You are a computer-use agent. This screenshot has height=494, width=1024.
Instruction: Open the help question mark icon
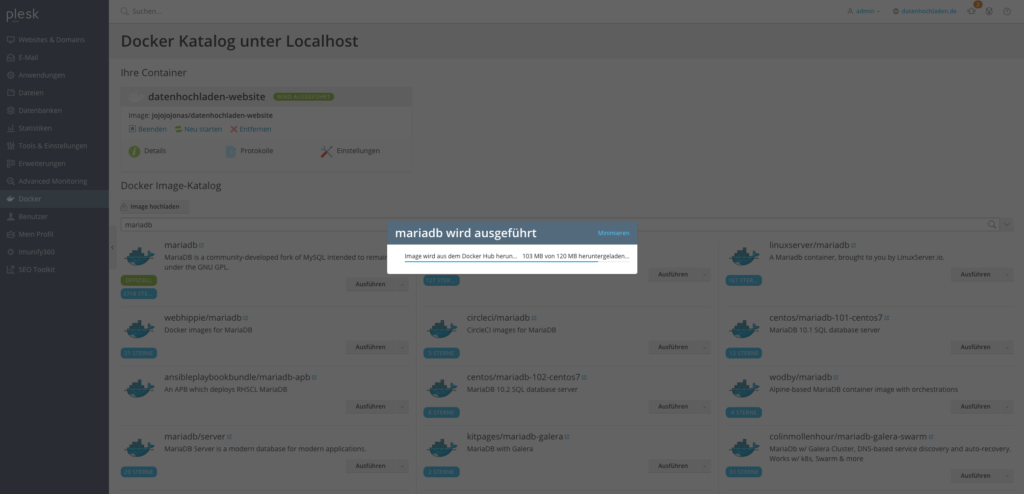[x=1007, y=11]
